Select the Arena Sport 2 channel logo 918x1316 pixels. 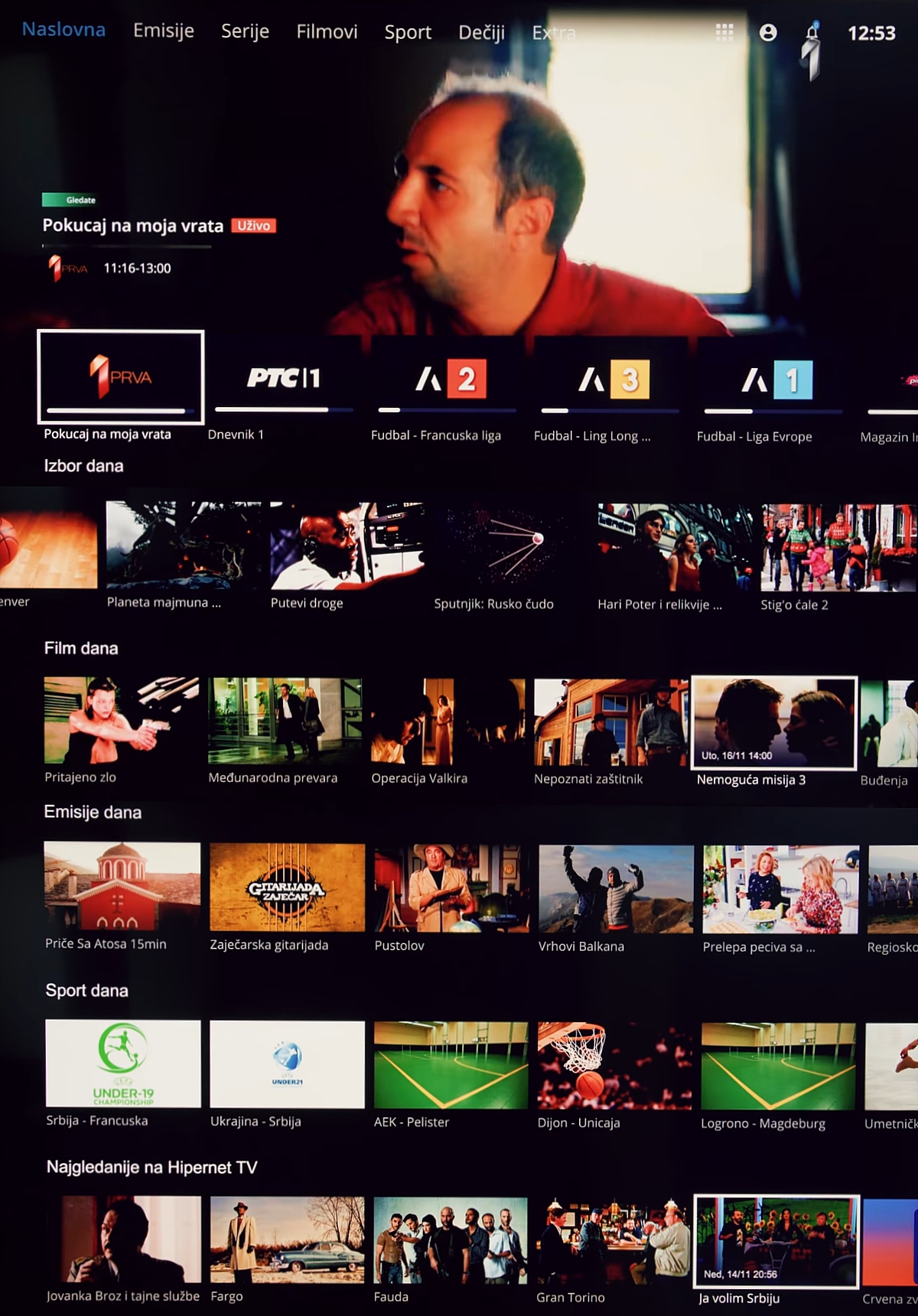[451, 379]
